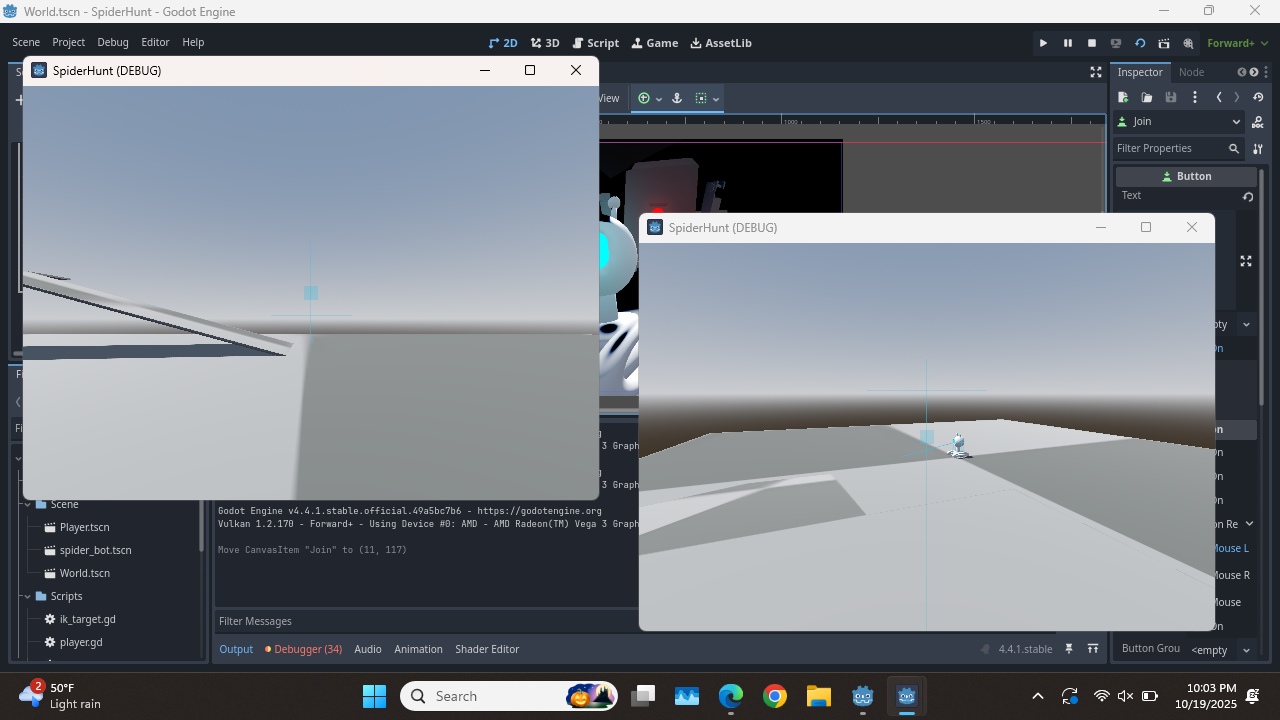The image size is (1280, 720).
Task: Pause the running project
Action: [x=1068, y=43]
